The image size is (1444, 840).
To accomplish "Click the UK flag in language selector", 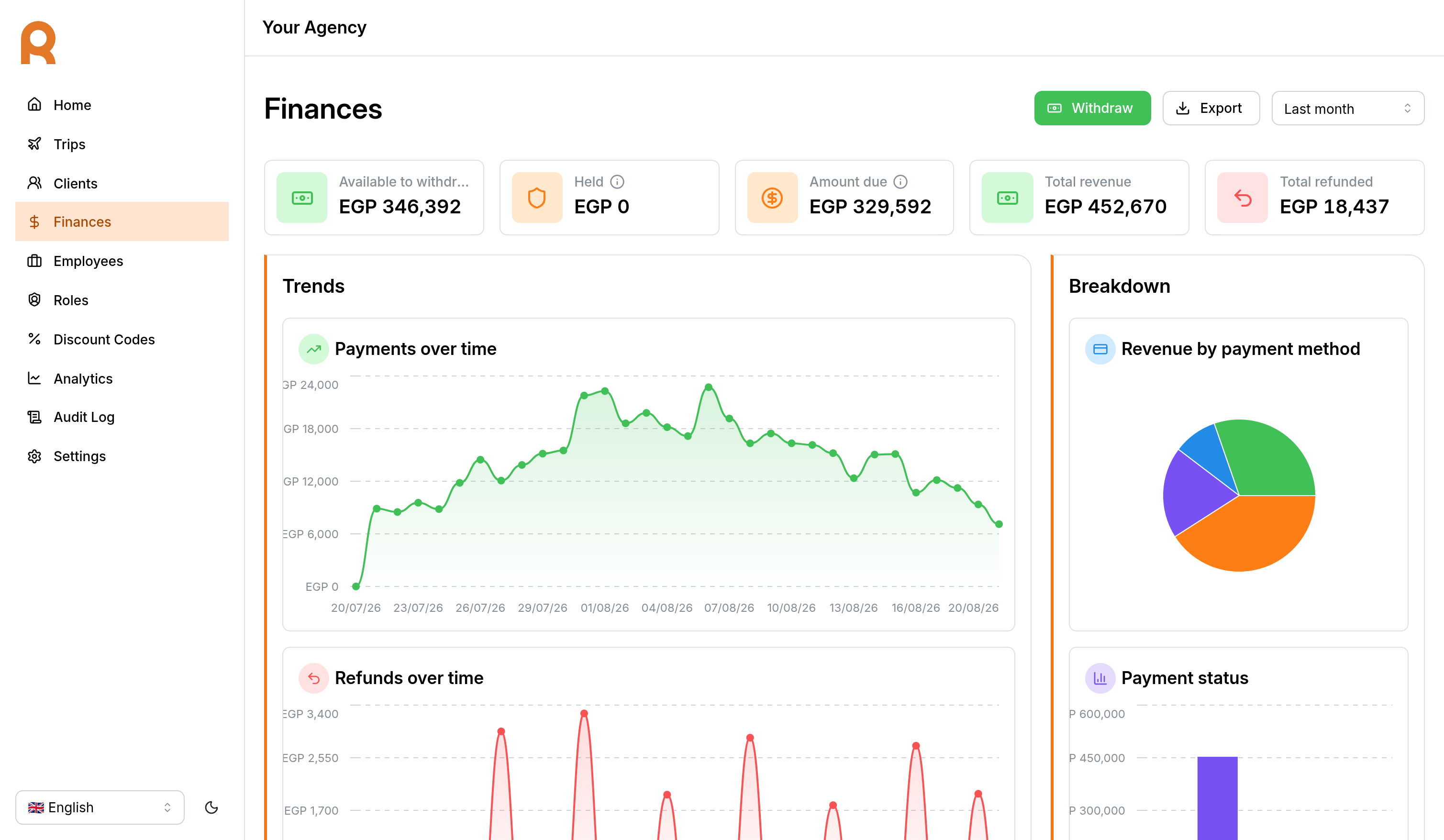I will click(x=36, y=807).
